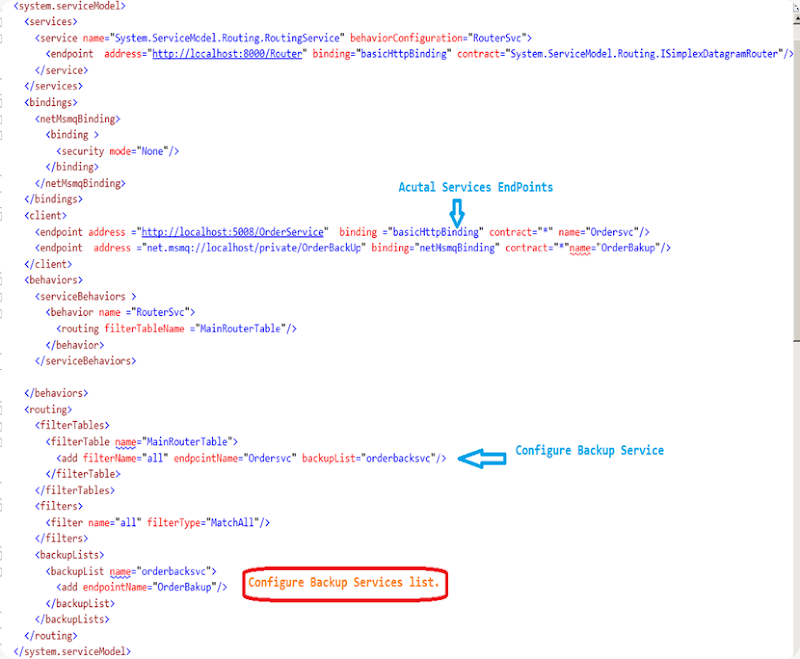Click the backupList="orderbacksvc" attribute
This screenshot has width=800, height=659.
coord(369,458)
